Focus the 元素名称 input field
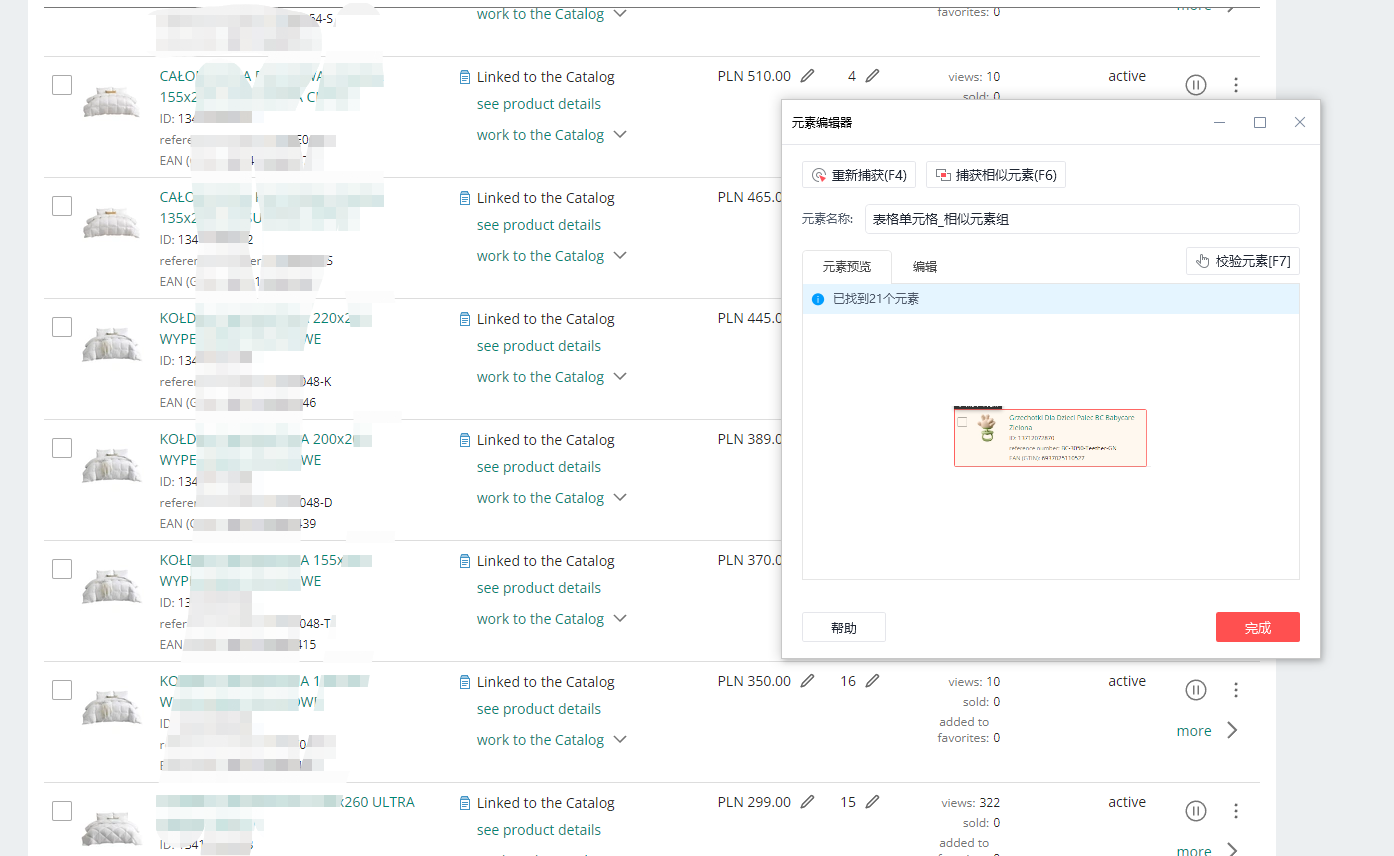 [x=1082, y=219]
